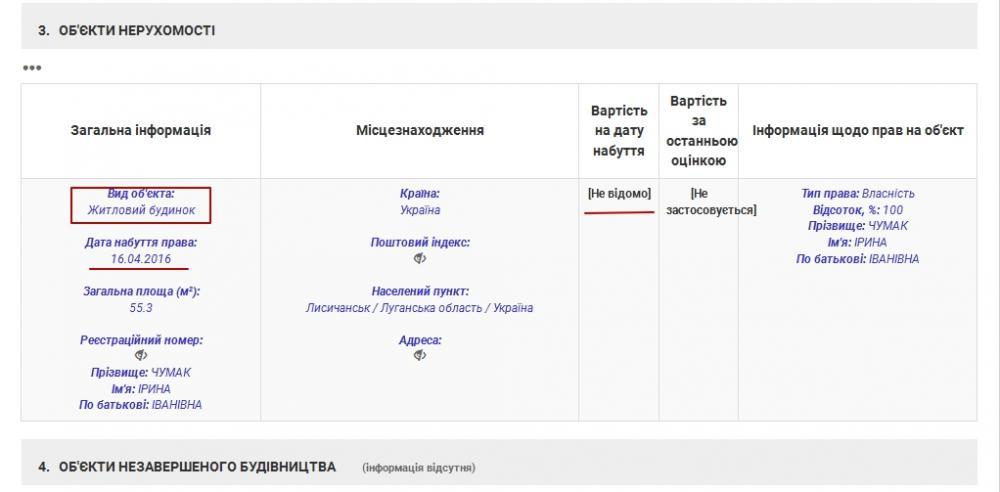Click the (інформація відсутня) note
The image size is (1000, 492).
point(418,467)
